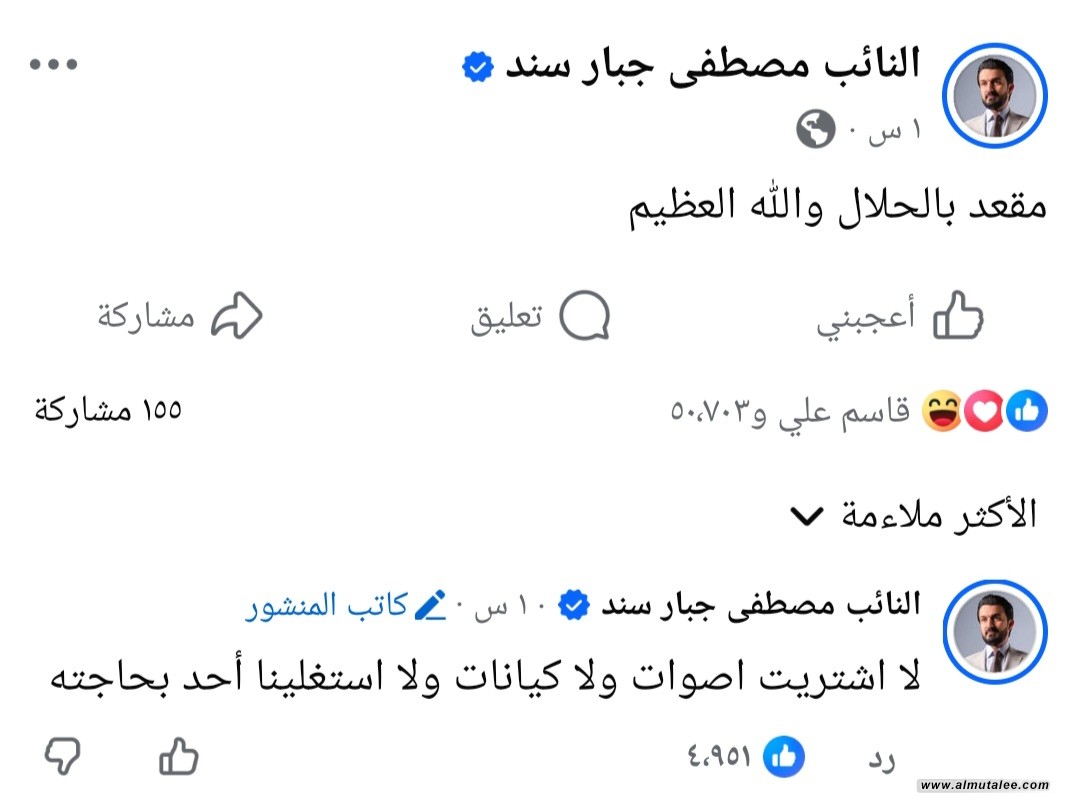Click the post author pencil badge on the comment

[x=429, y=605]
